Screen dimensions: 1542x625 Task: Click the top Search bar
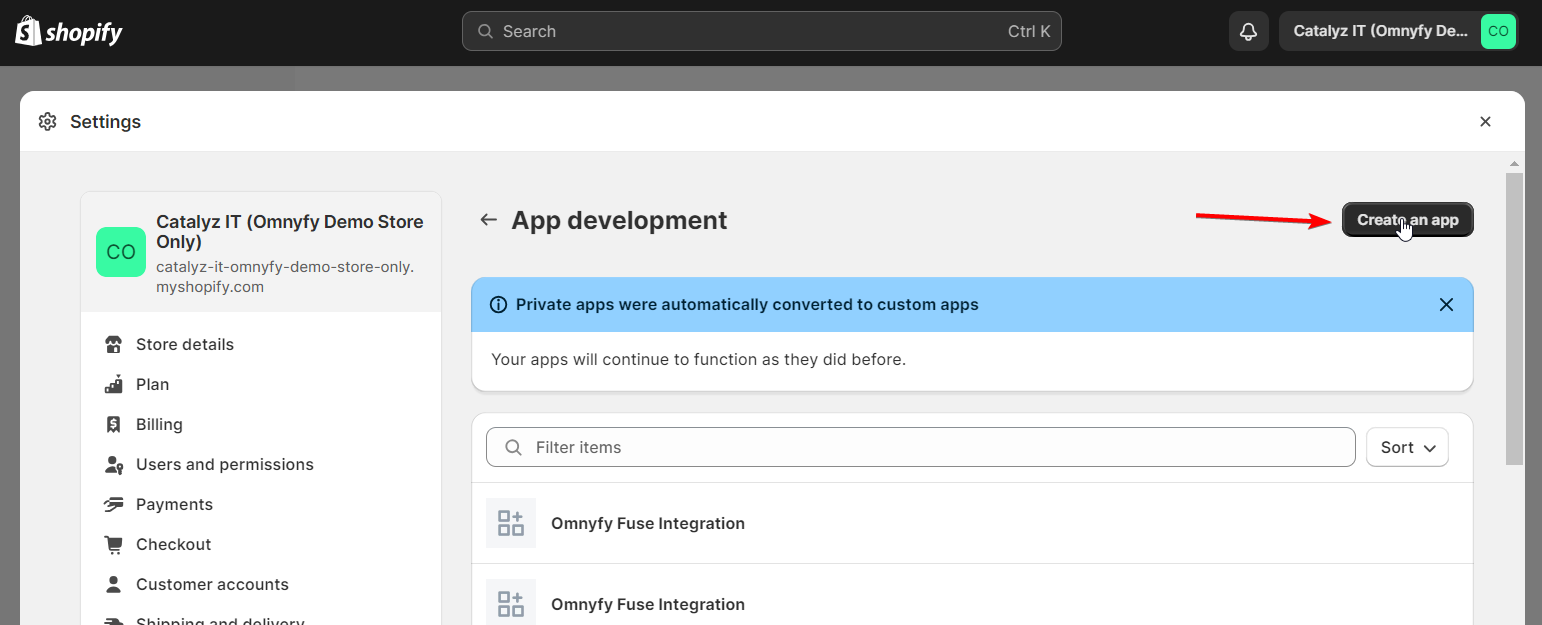(x=761, y=31)
